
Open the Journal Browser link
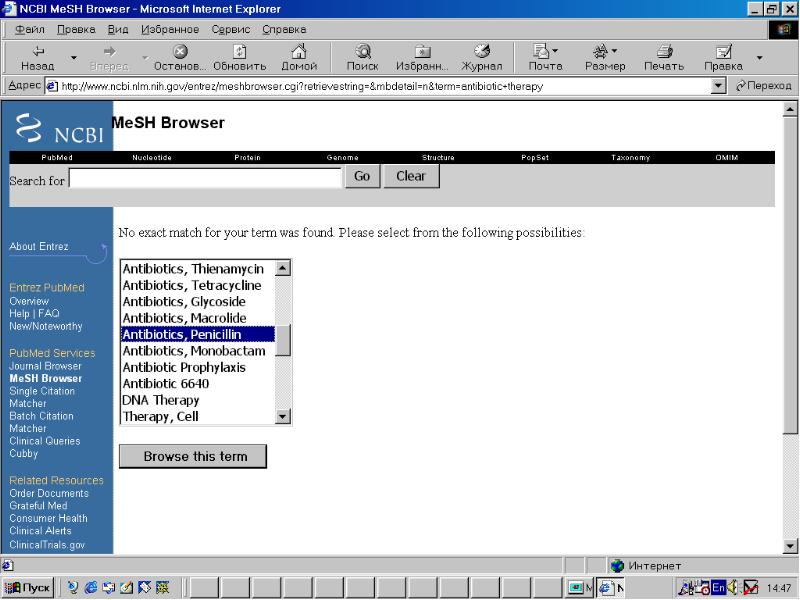pyautogui.click(x=45, y=366)
